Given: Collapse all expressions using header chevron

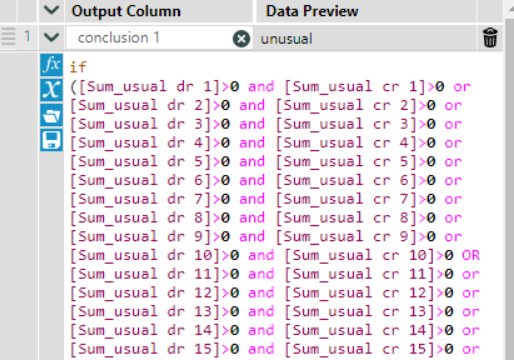Looking at the screenshot, I should click(51, 10).
